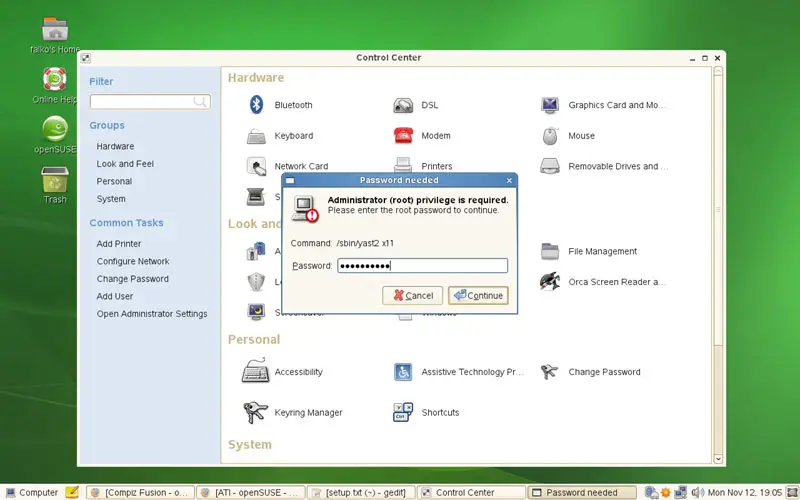The image size is (800, 500).
Task: Click Change Password in Common Tasks
Action: pyautogui.click(x=133, y=279)
